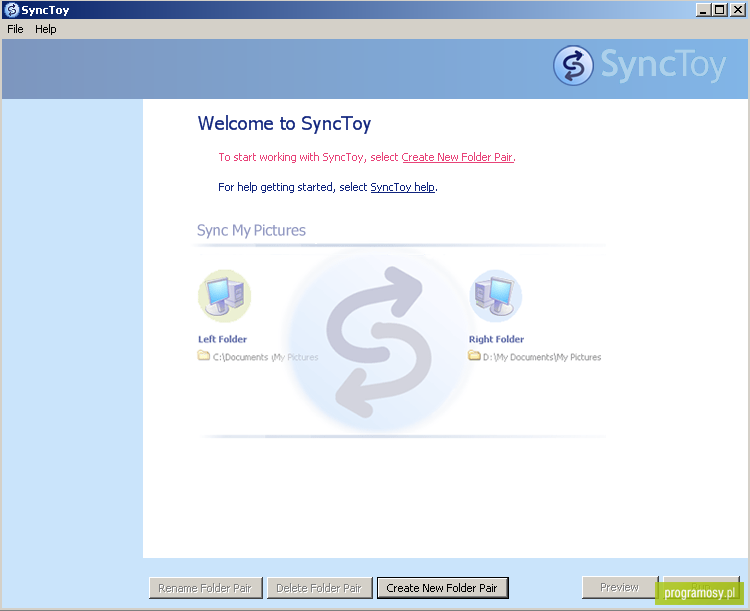The width and height of the screenshot is (750, 611).
Task: Click the 'Welcome to SyncToy' heading
Action: (285, 123)
